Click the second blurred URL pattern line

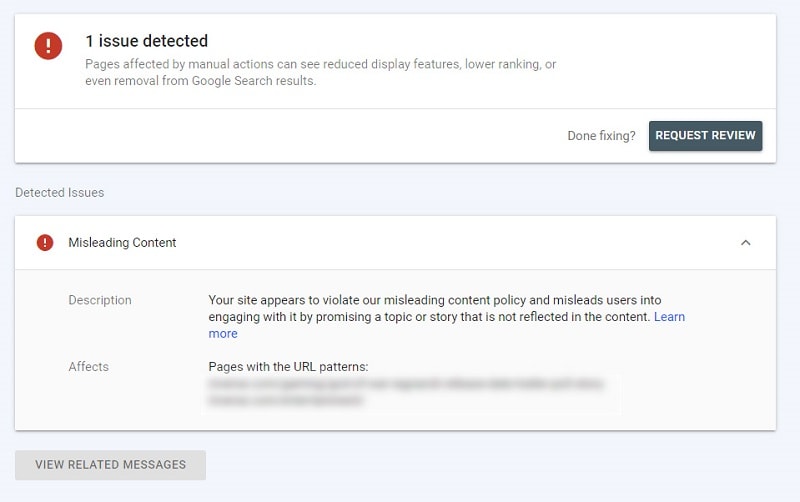click(x=286, y=400)
